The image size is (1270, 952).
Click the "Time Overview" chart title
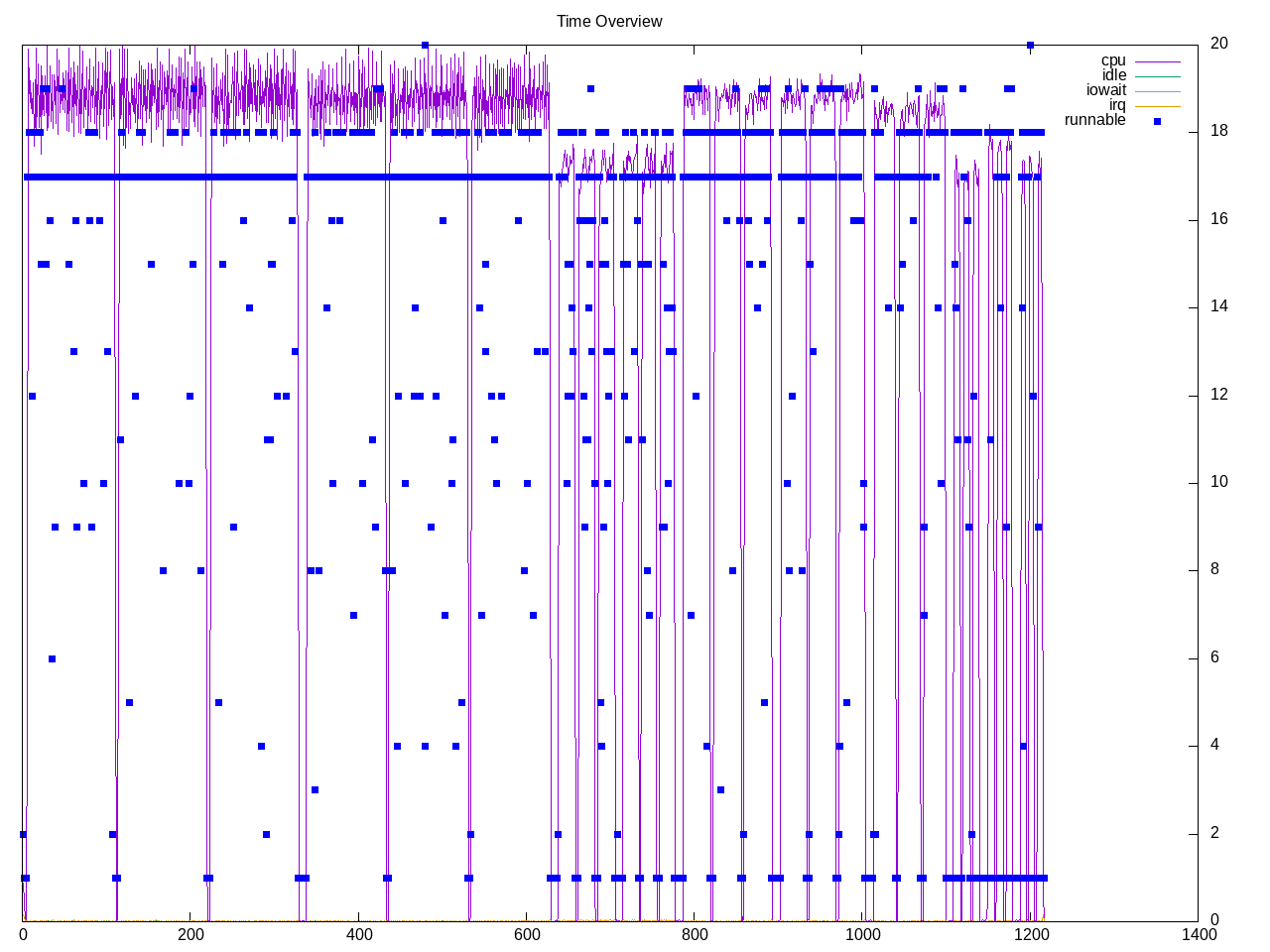tap(608, 21)
